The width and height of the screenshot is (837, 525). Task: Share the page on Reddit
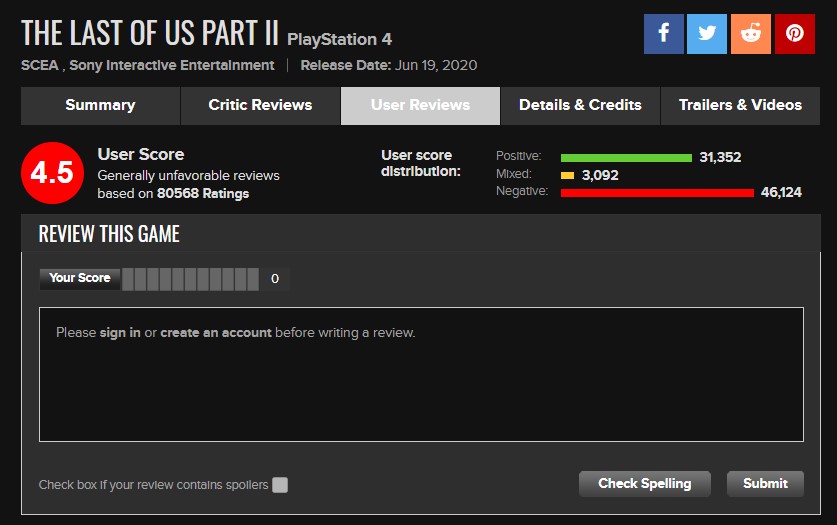coord(751,34)
